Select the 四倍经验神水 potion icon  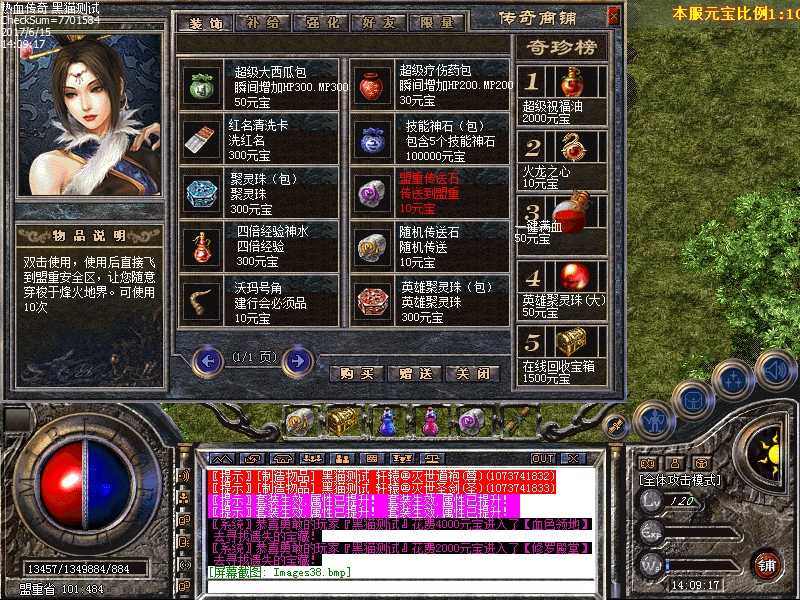201,247
